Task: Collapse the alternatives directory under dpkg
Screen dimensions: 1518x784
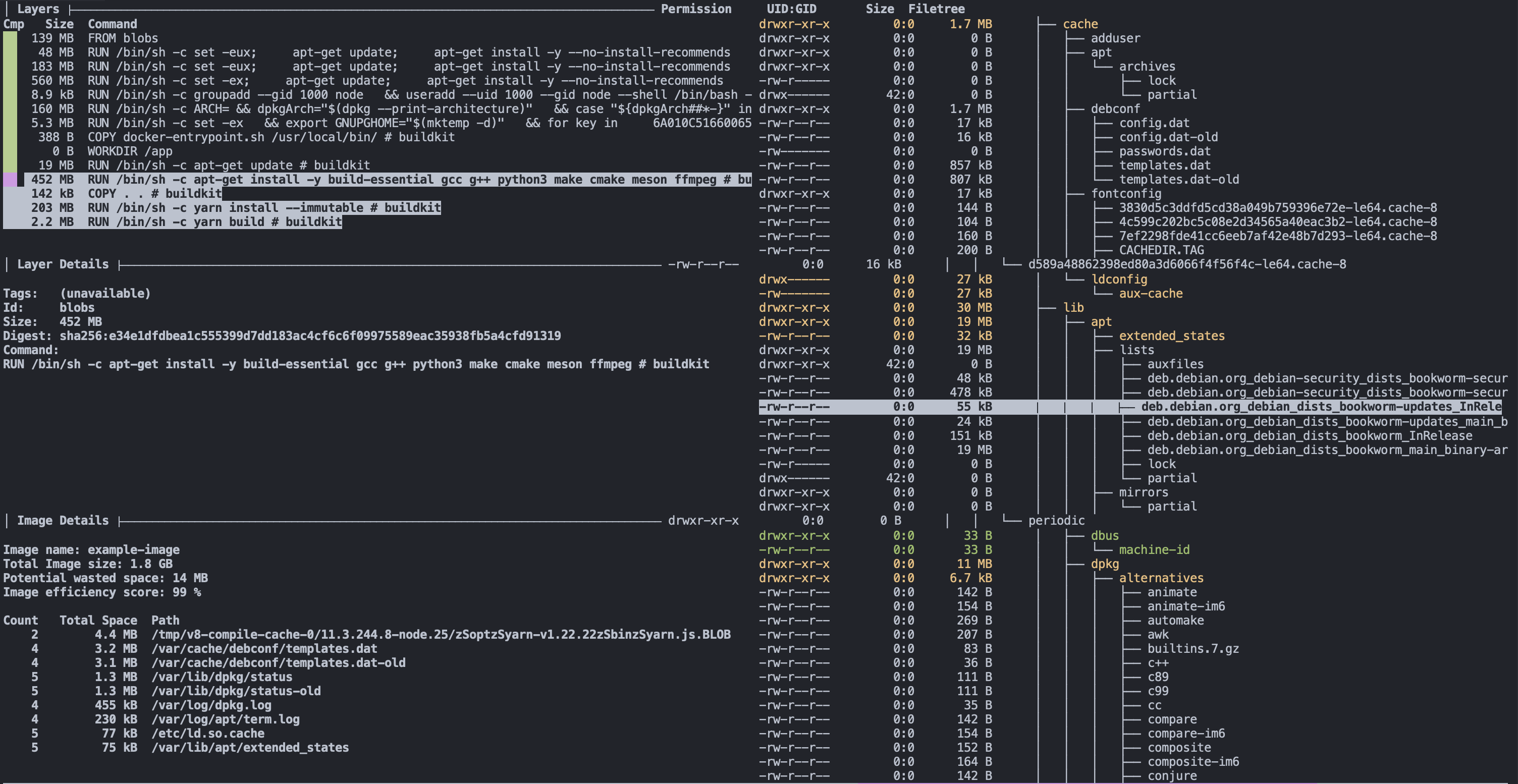Action: 1160,578
